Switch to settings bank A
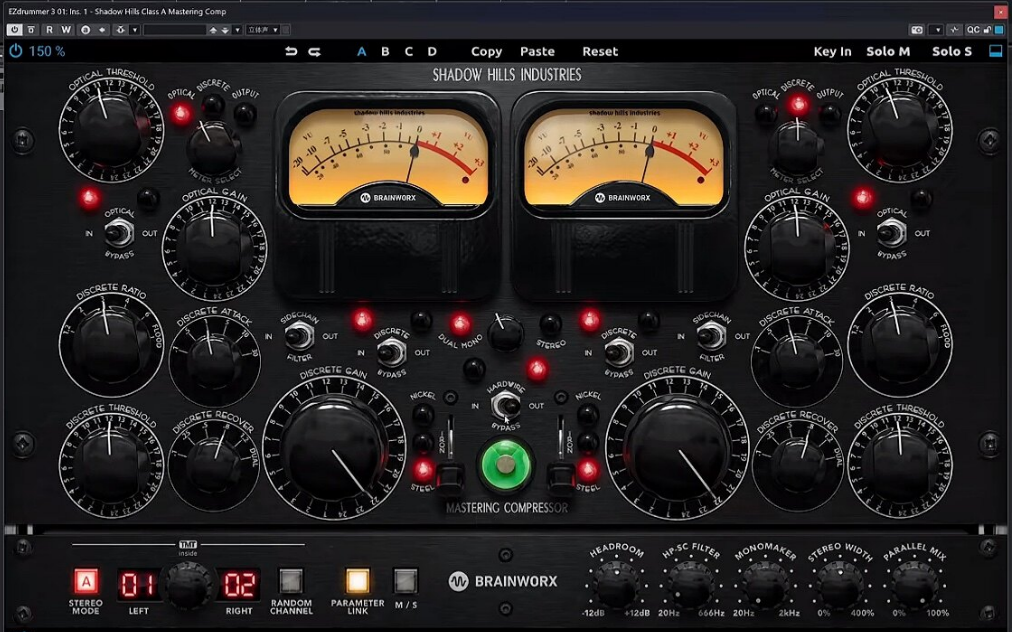The image size is (1012, 632). tap(361, 51)
